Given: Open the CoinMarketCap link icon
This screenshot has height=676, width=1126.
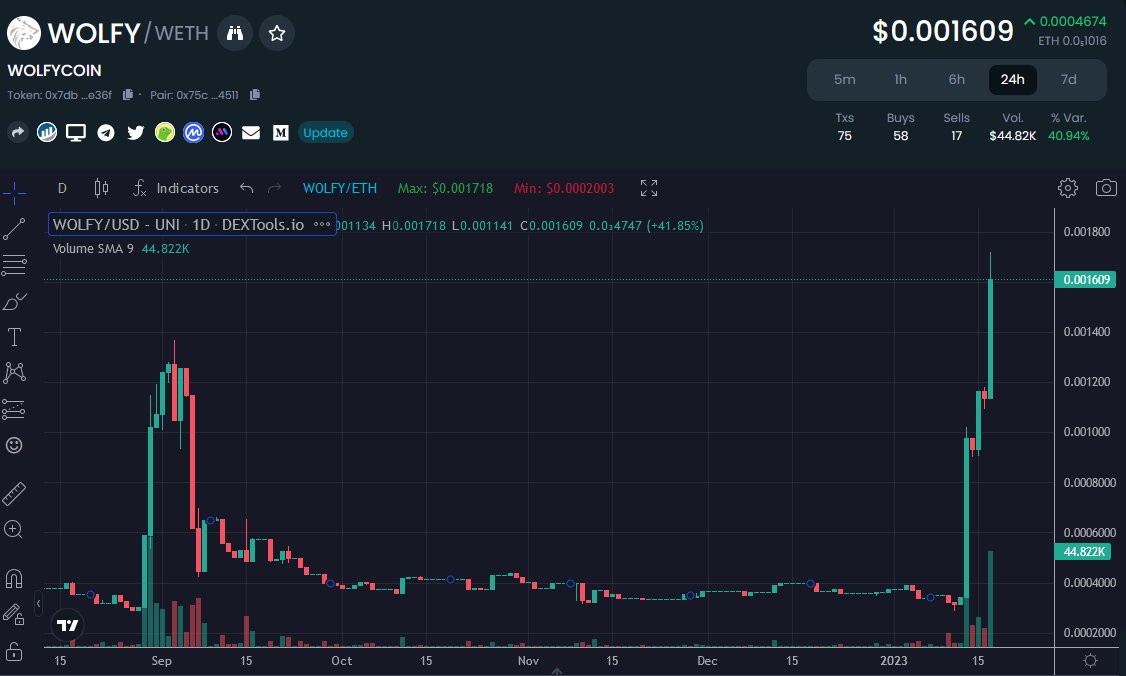Looking at the screenshot, I should tap(193, 132).
